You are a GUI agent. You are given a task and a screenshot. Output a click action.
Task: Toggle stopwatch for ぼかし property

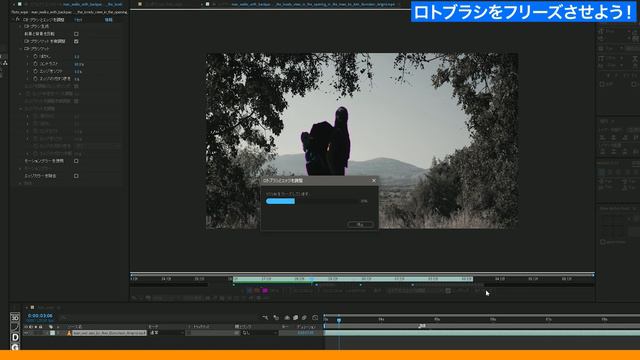[x=36, y=56]
